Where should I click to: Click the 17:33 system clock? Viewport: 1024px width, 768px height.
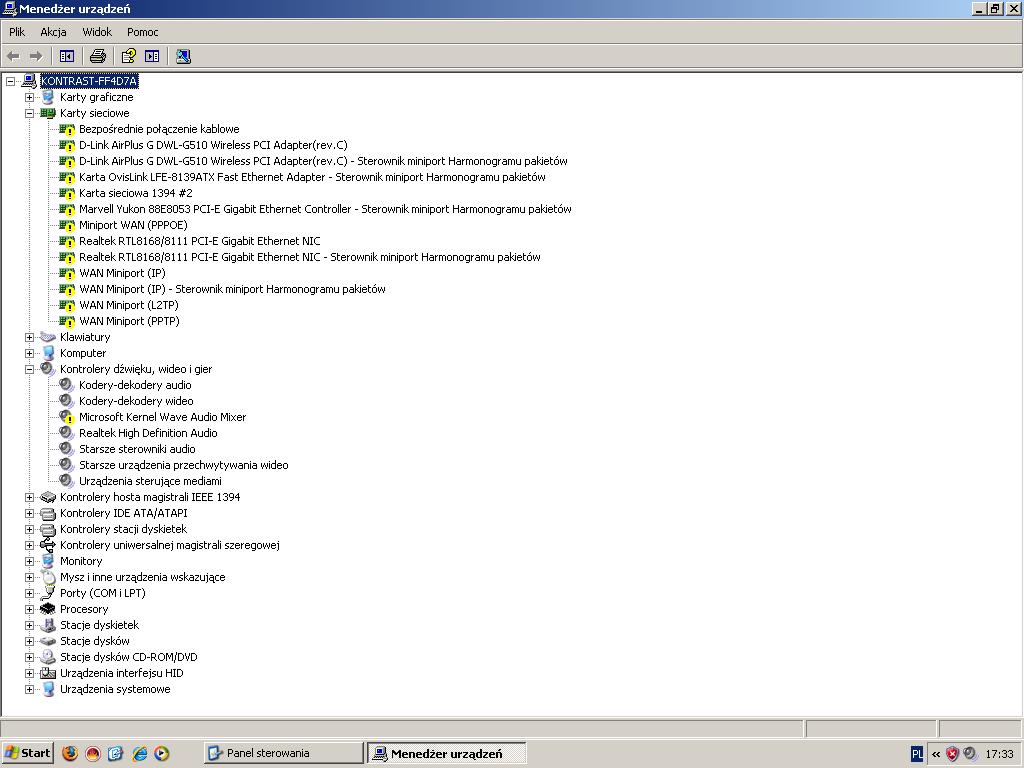[999, 754]
